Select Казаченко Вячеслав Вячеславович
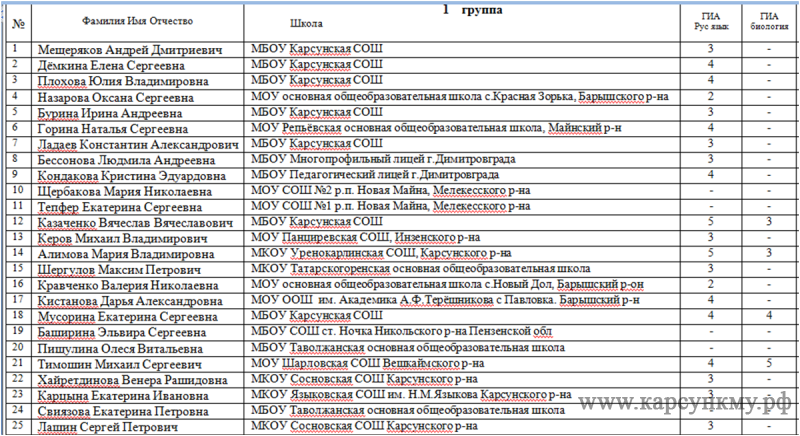The height and width of the screenshot is (436, 800). point(135,223)
